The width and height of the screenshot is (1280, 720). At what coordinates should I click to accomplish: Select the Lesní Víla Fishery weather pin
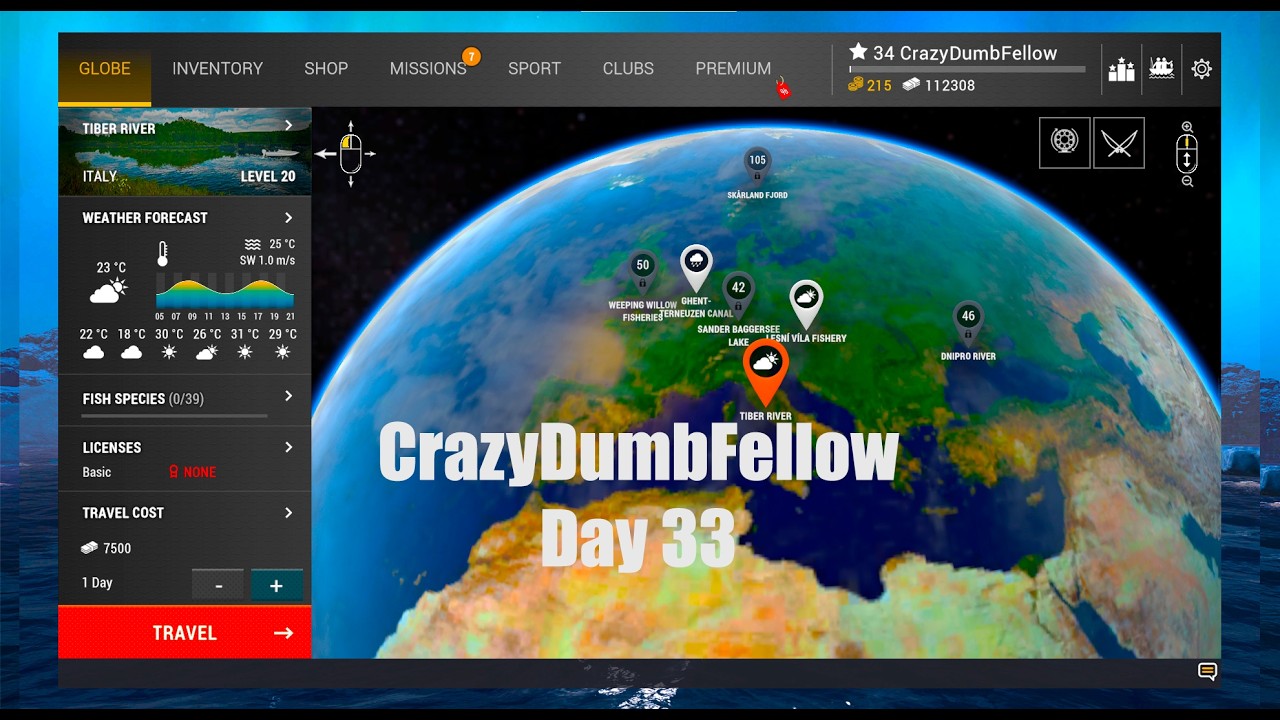(x=806, y=303)
